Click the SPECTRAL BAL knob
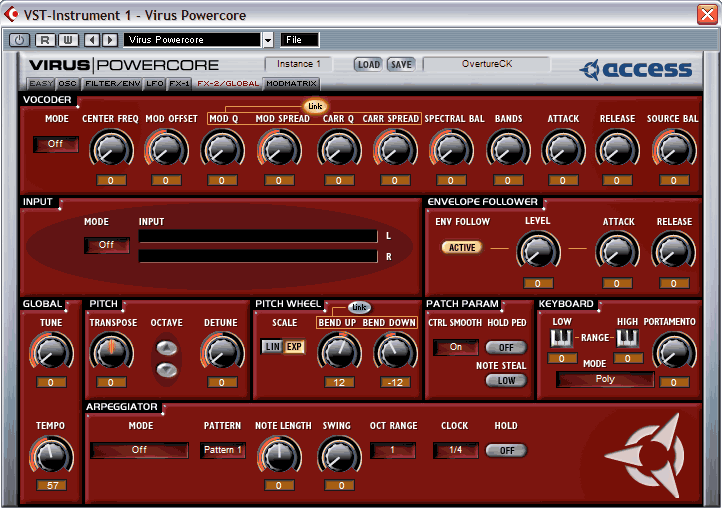This screenshot has height=508, width=722. pos(451,150)
